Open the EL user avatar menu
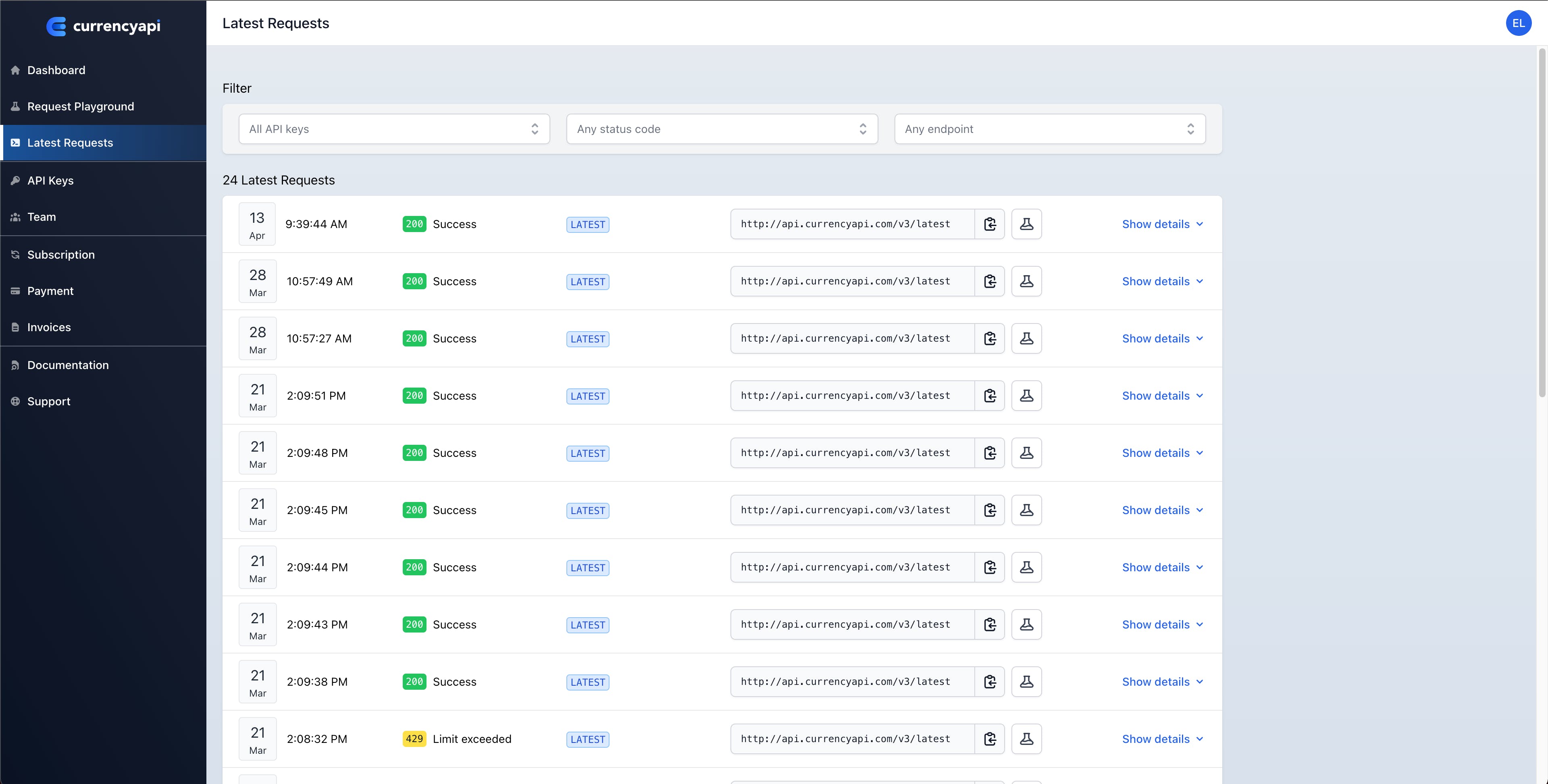The height and width of the screenshot is (784, 1548). tap(1518, 23)
